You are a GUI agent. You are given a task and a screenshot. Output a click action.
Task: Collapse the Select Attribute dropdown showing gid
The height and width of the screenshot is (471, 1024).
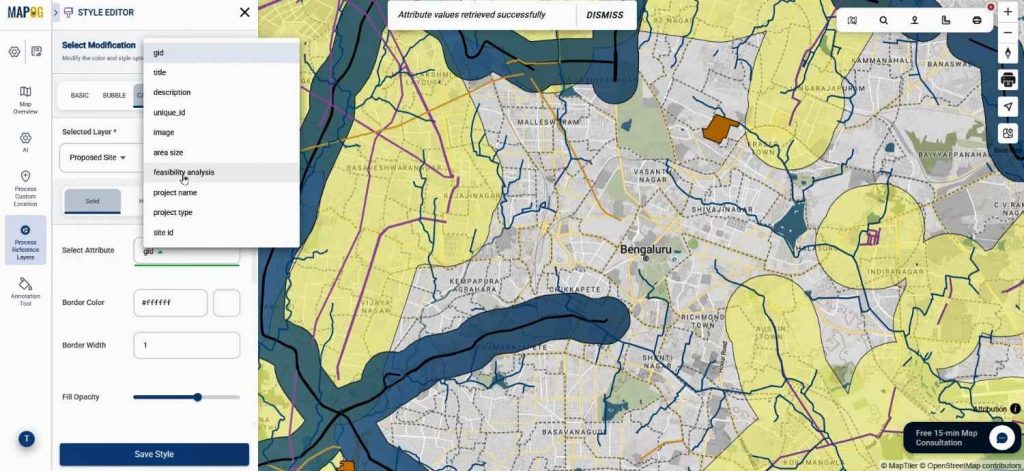[186, 251]
